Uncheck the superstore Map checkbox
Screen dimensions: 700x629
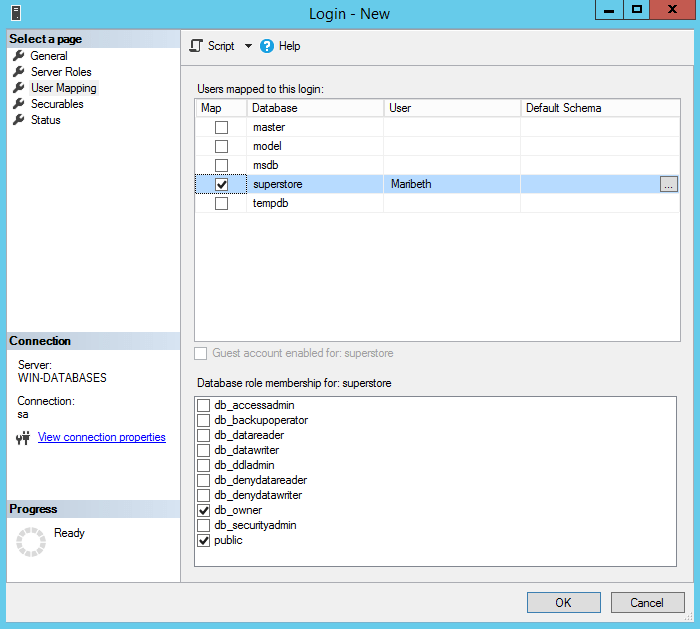[x=221, y=184]
